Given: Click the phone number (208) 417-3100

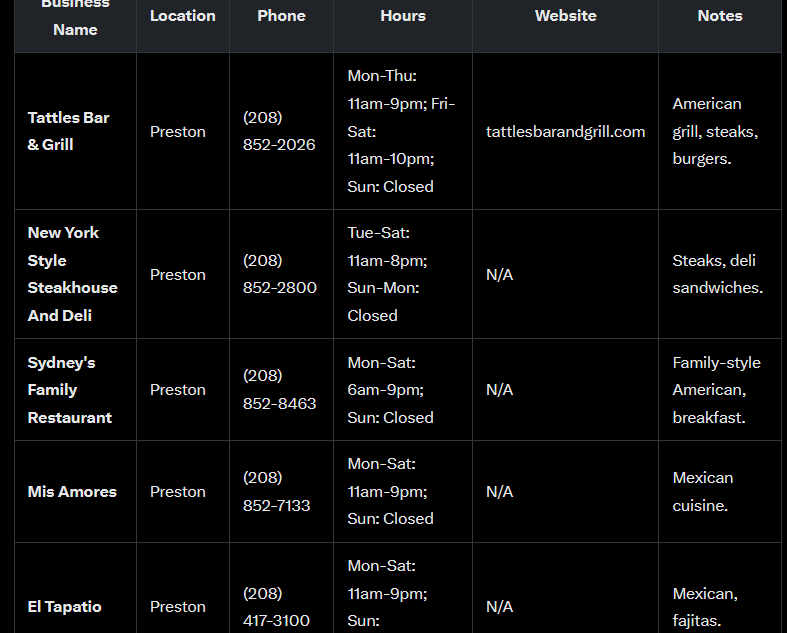Looking at the screenshot, I should pos(276,606).
